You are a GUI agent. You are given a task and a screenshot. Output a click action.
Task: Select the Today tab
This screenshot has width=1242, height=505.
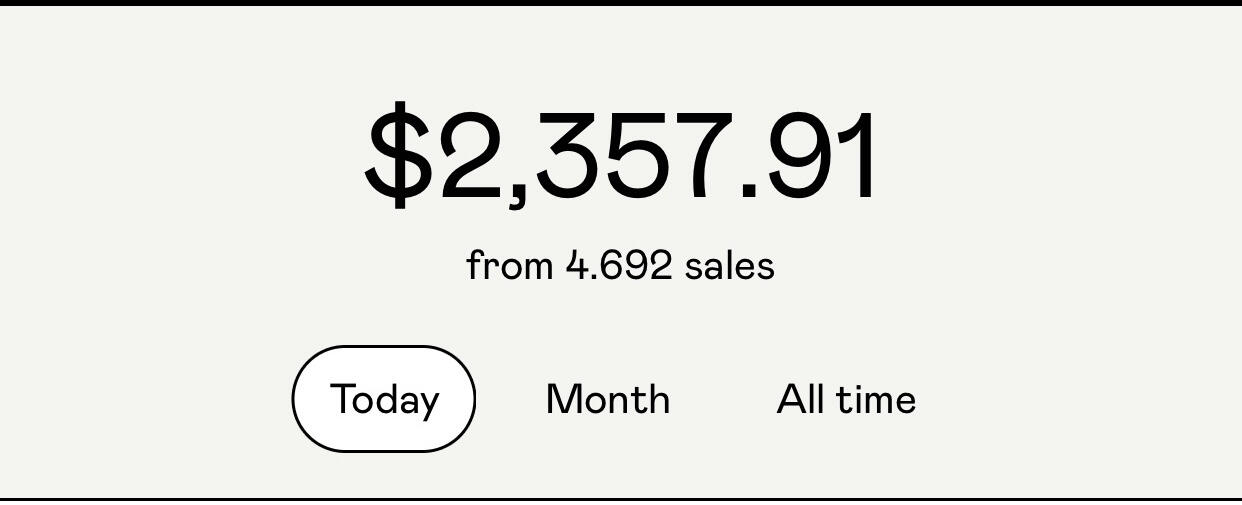(x=384, y=399)
